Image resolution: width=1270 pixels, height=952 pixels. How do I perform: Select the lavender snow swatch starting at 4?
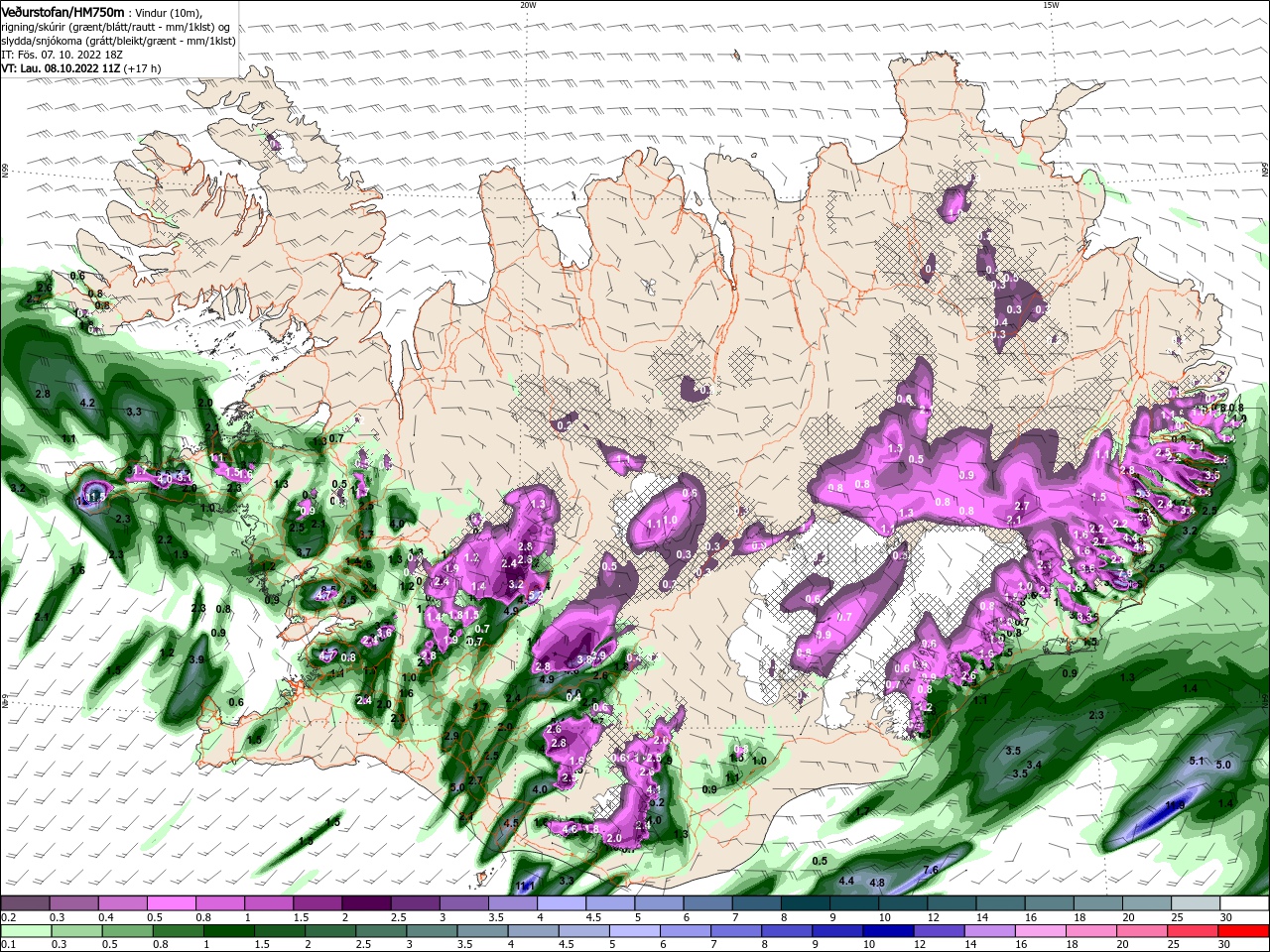[x=562, y=903]
